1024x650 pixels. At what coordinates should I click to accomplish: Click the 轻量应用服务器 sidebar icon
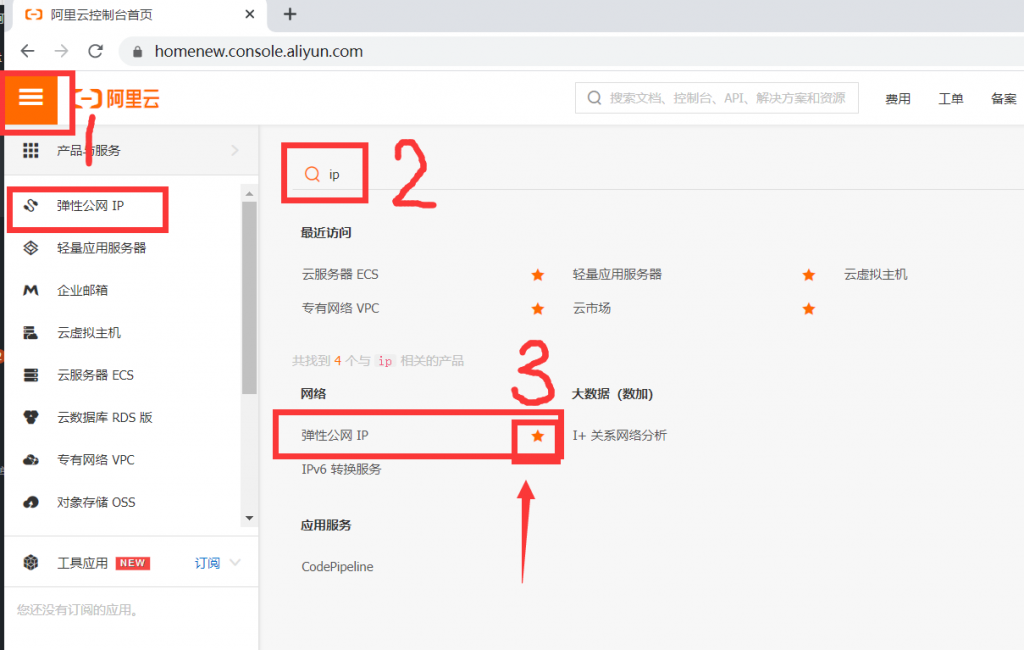pos(31,248)
